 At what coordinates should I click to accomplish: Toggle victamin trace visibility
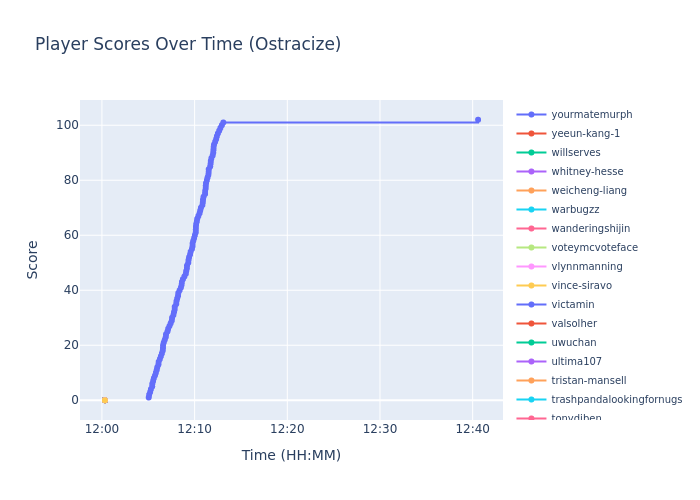click(x=572, y=305)
